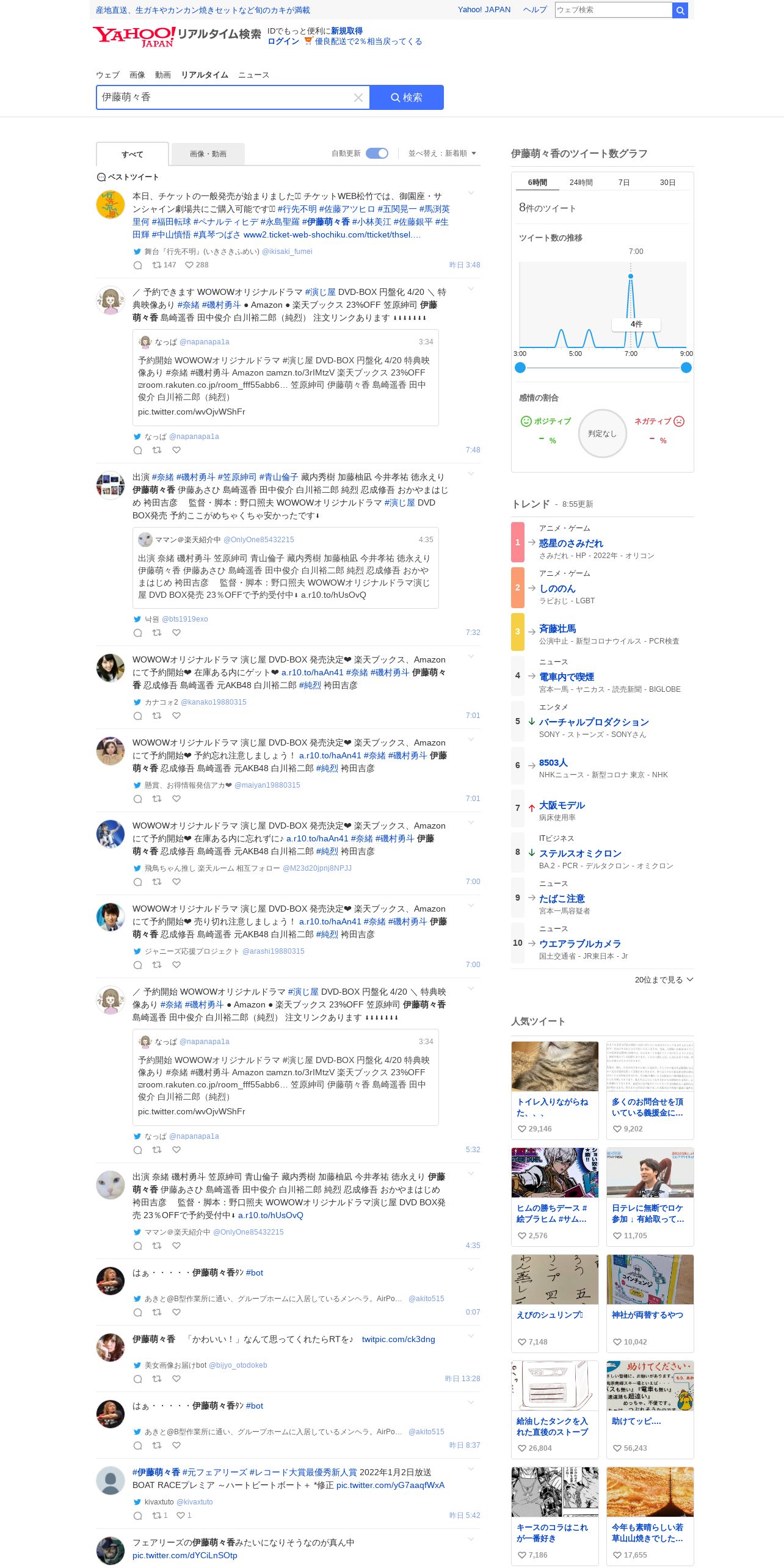This screenshot has height=1568, width=784.
Task: Like the OnlyOne85432215 tweet posted at 4:35
Action: click(x=176, y=1246)
